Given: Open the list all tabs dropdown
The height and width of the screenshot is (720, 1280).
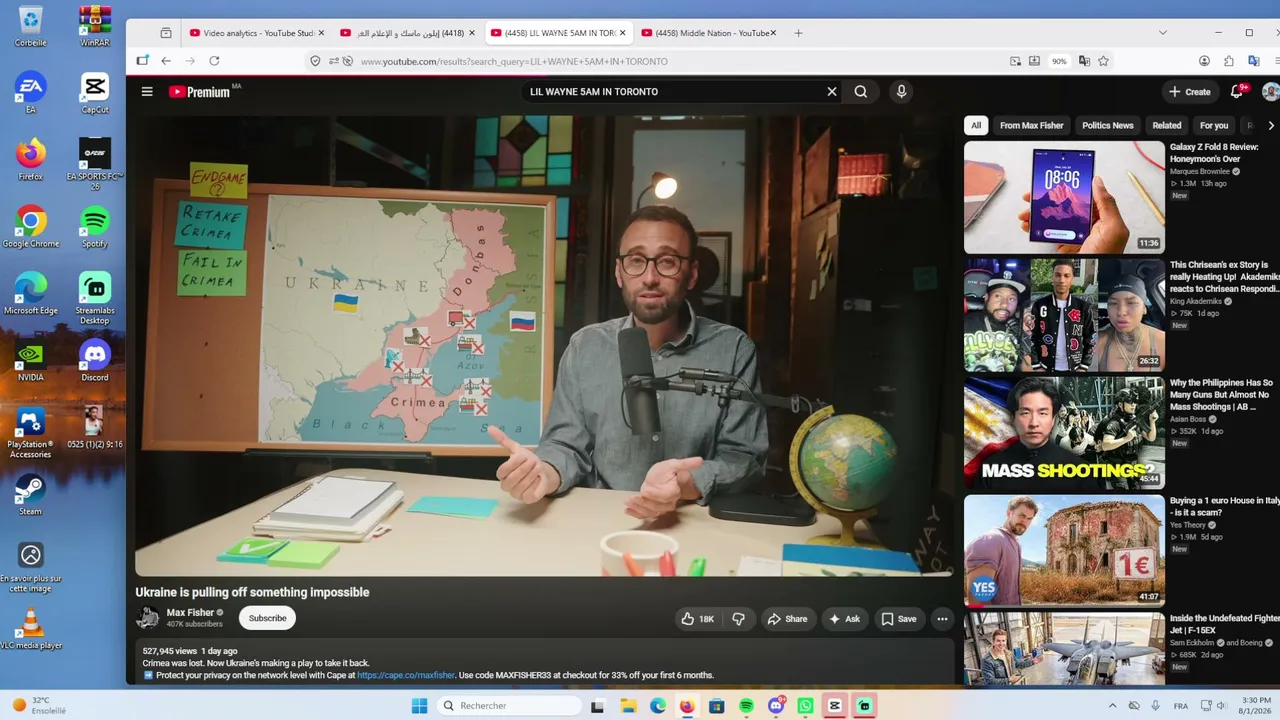Looking at the screenshot, I should pos(1162,33).
